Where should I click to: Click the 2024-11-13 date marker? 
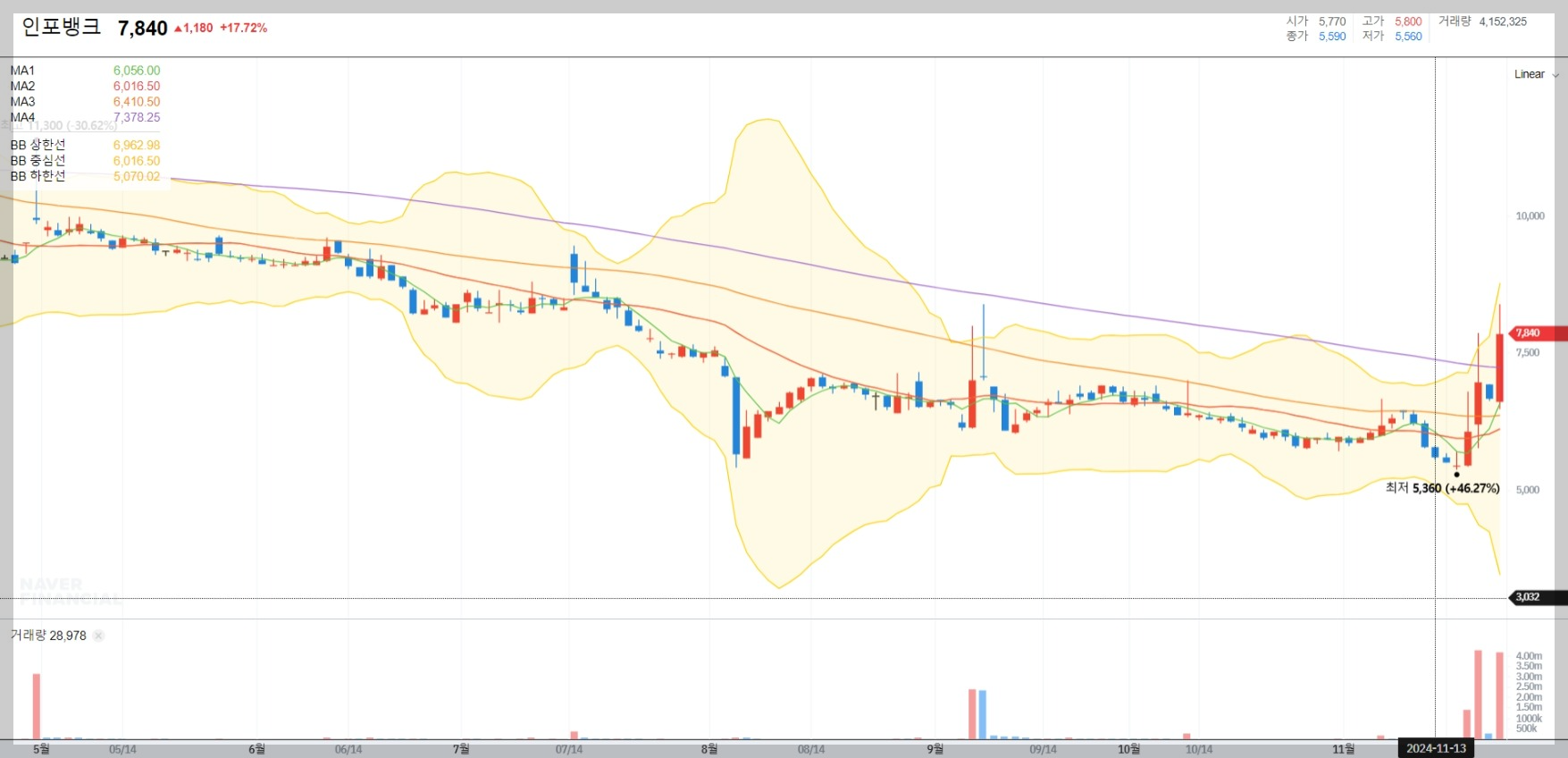coord(1436,749)
